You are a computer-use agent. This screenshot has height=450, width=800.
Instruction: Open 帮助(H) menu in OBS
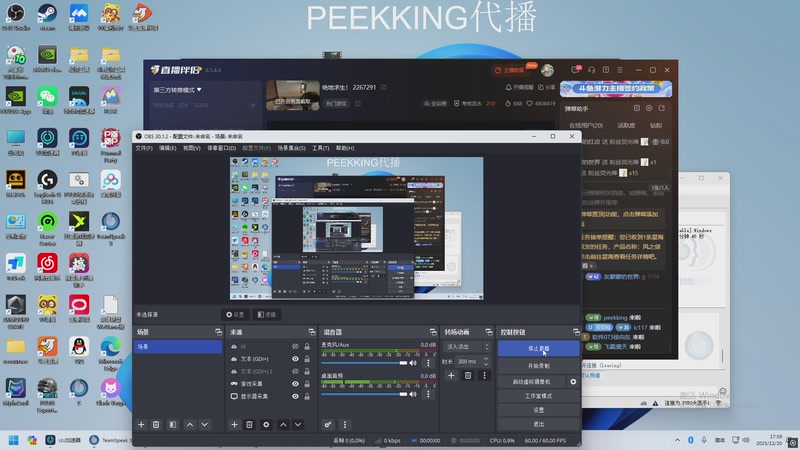tap(345, 148)
